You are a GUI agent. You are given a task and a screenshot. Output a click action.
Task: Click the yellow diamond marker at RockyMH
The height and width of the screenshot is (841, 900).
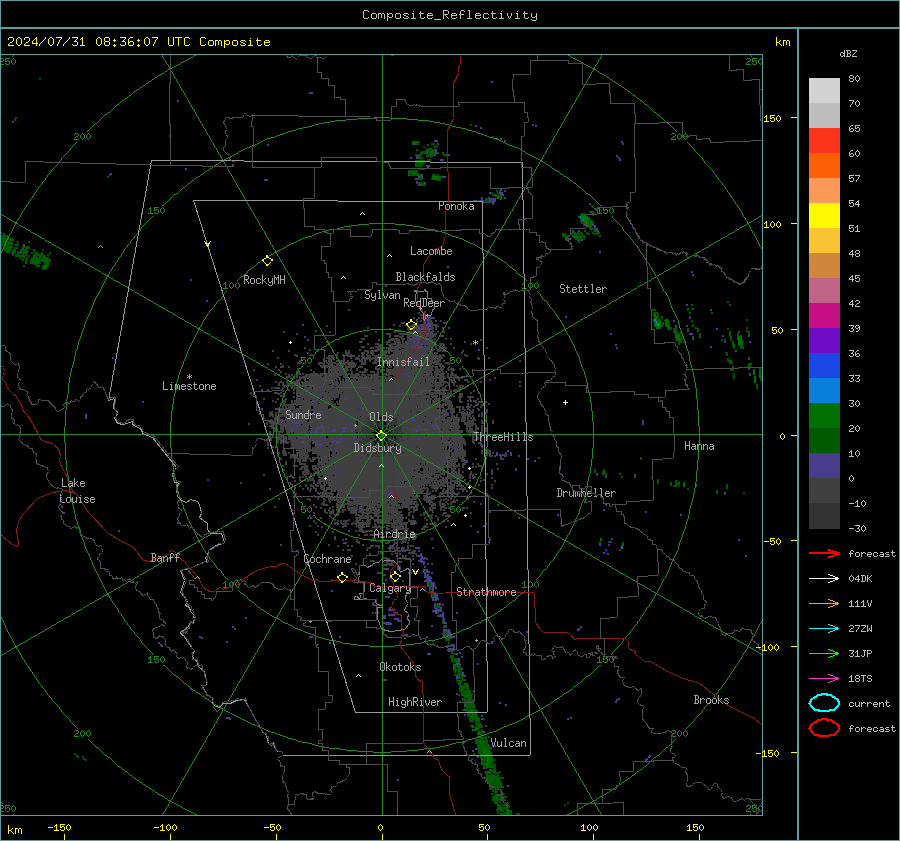pos(267,261)
